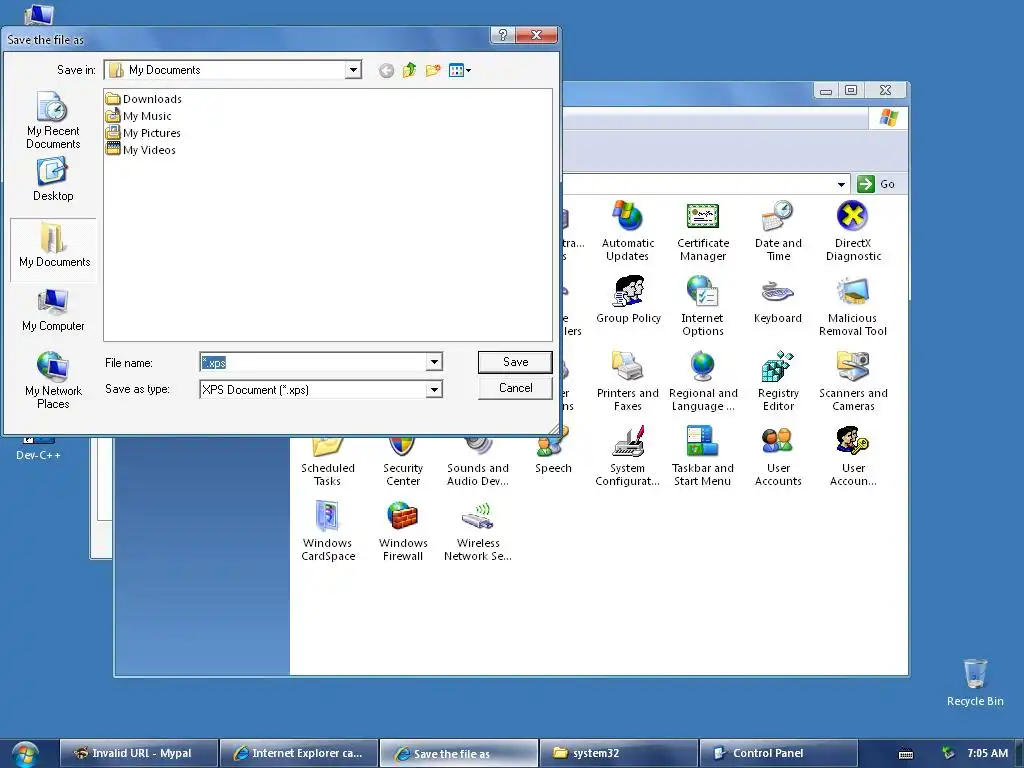The image size is (1024, 768).
Task: Select Desktop in places bar
Action: click(x=53, y=180)
